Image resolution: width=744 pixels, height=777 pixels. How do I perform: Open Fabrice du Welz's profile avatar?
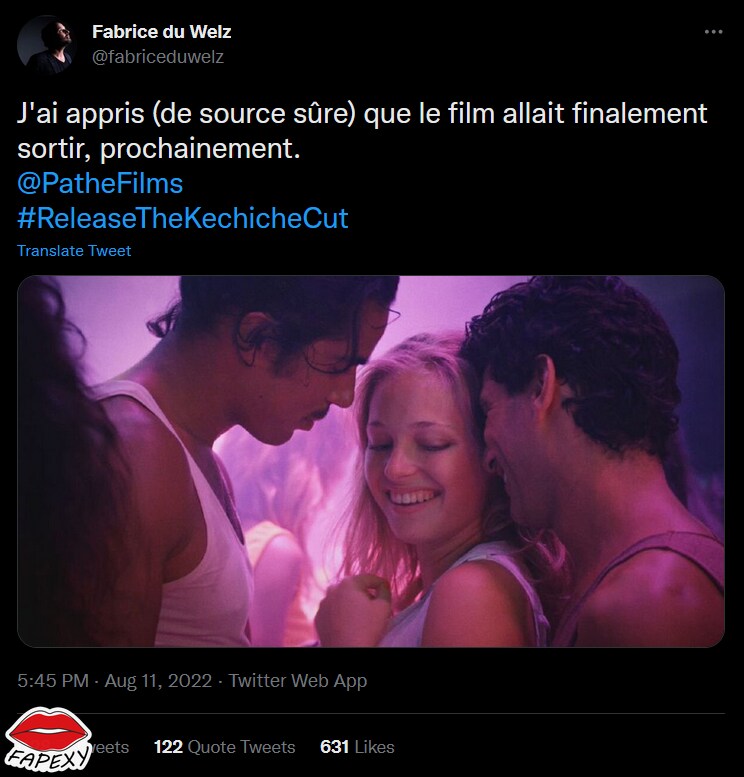[46, 45]
